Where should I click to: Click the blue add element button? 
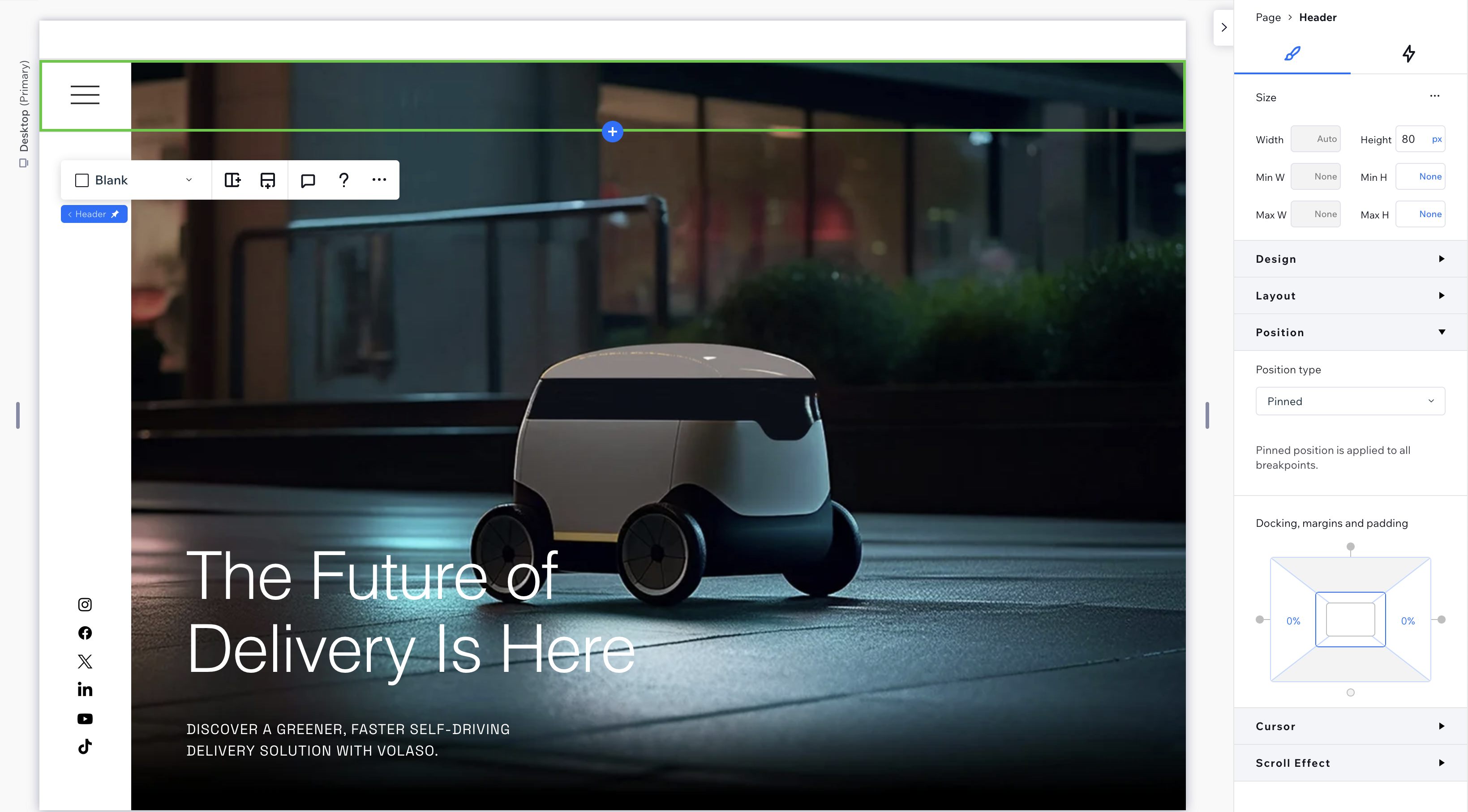click(613, 131)
